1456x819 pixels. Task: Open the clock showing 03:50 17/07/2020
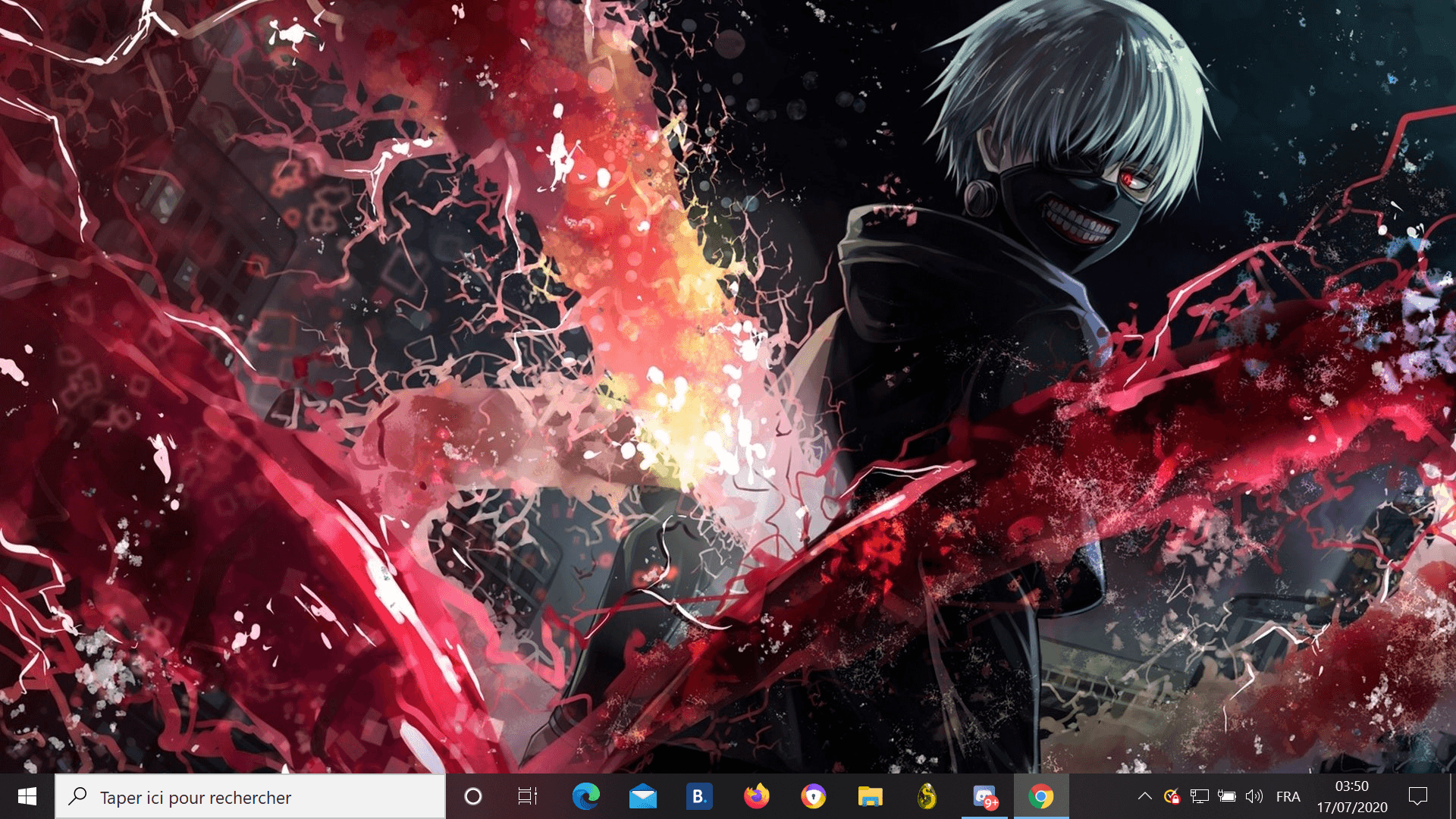coord(1352,796)
